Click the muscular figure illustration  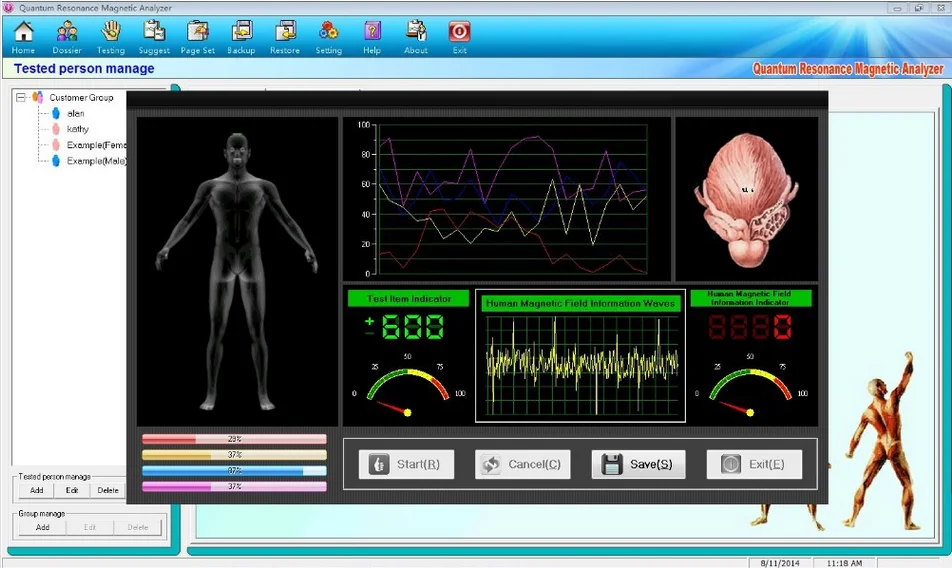point(880,440)
